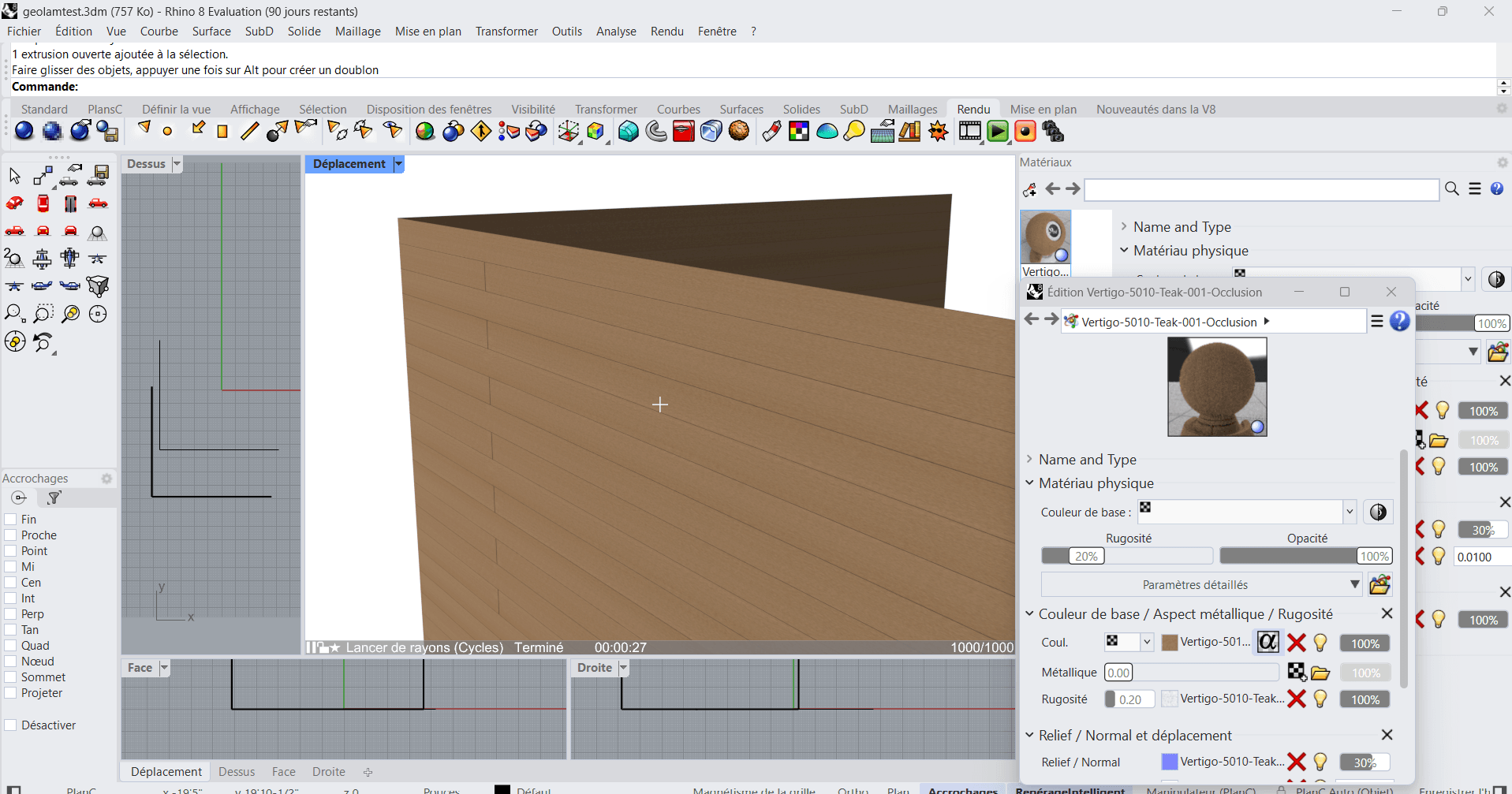Image resolution: width=1512 pixels, height=794 pixels.
Task: Enable the Fin object snap checkbox
Action: (x=11, y=520)
